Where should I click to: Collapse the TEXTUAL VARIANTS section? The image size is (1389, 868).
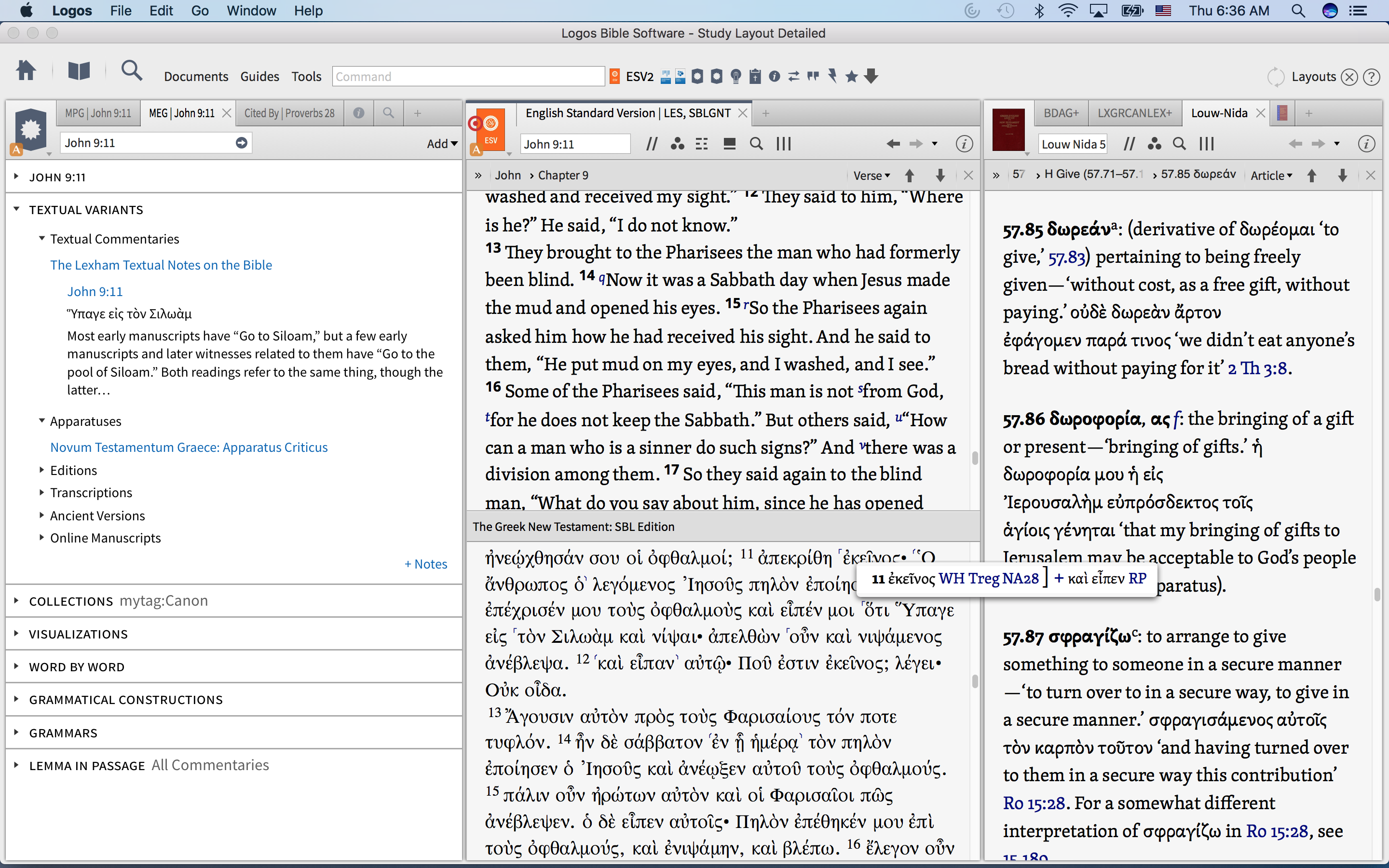pyautogui.click(x=16, y=210)
